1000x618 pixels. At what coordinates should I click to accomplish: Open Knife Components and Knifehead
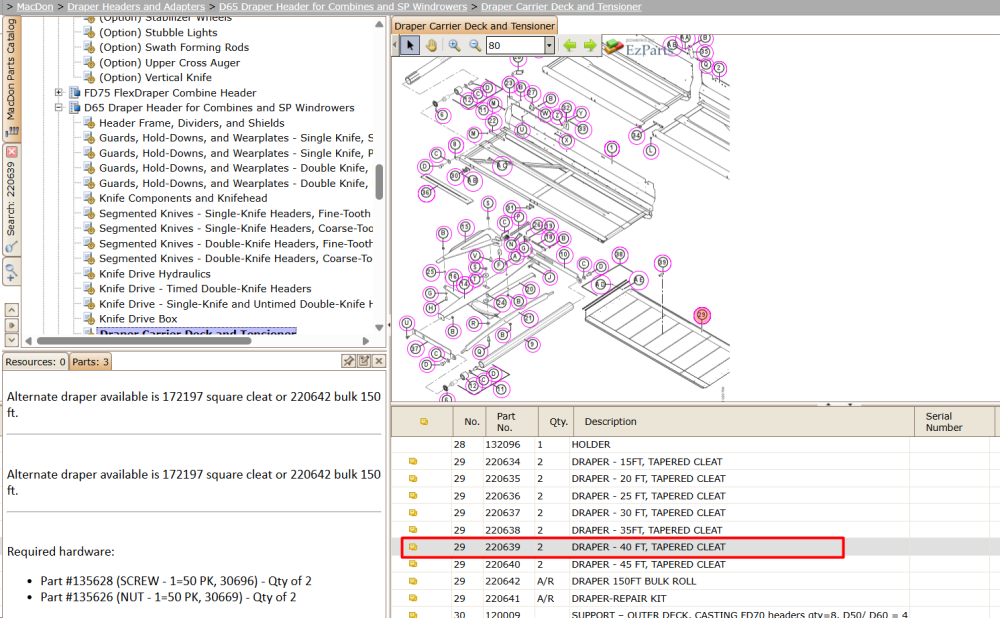pos(183,198)
